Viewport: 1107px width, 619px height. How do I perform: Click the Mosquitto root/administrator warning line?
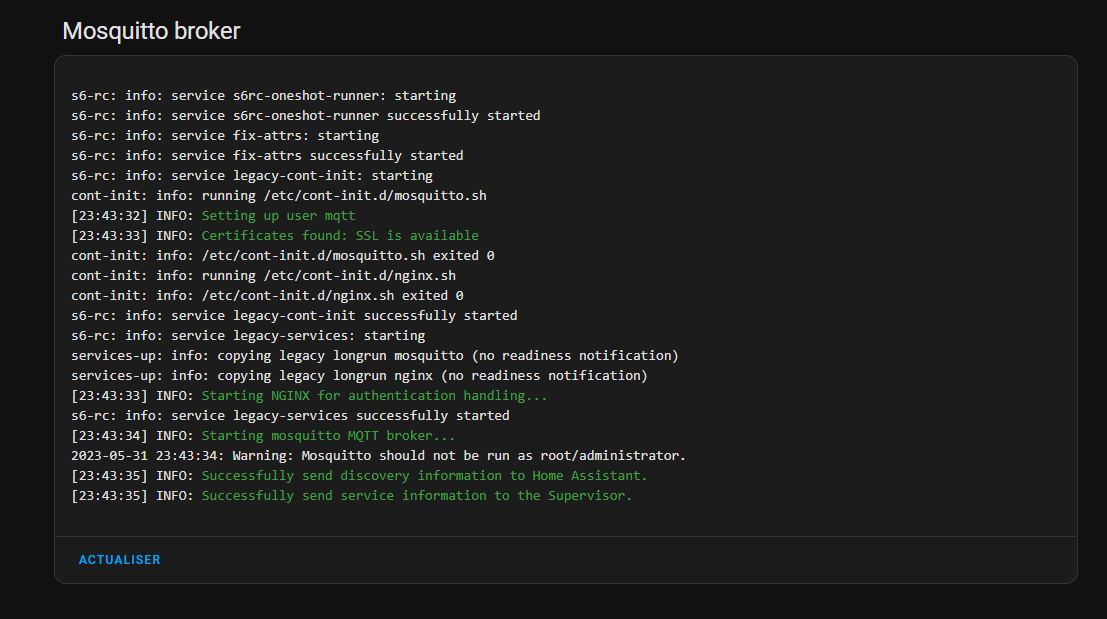[x=378, y=456]
